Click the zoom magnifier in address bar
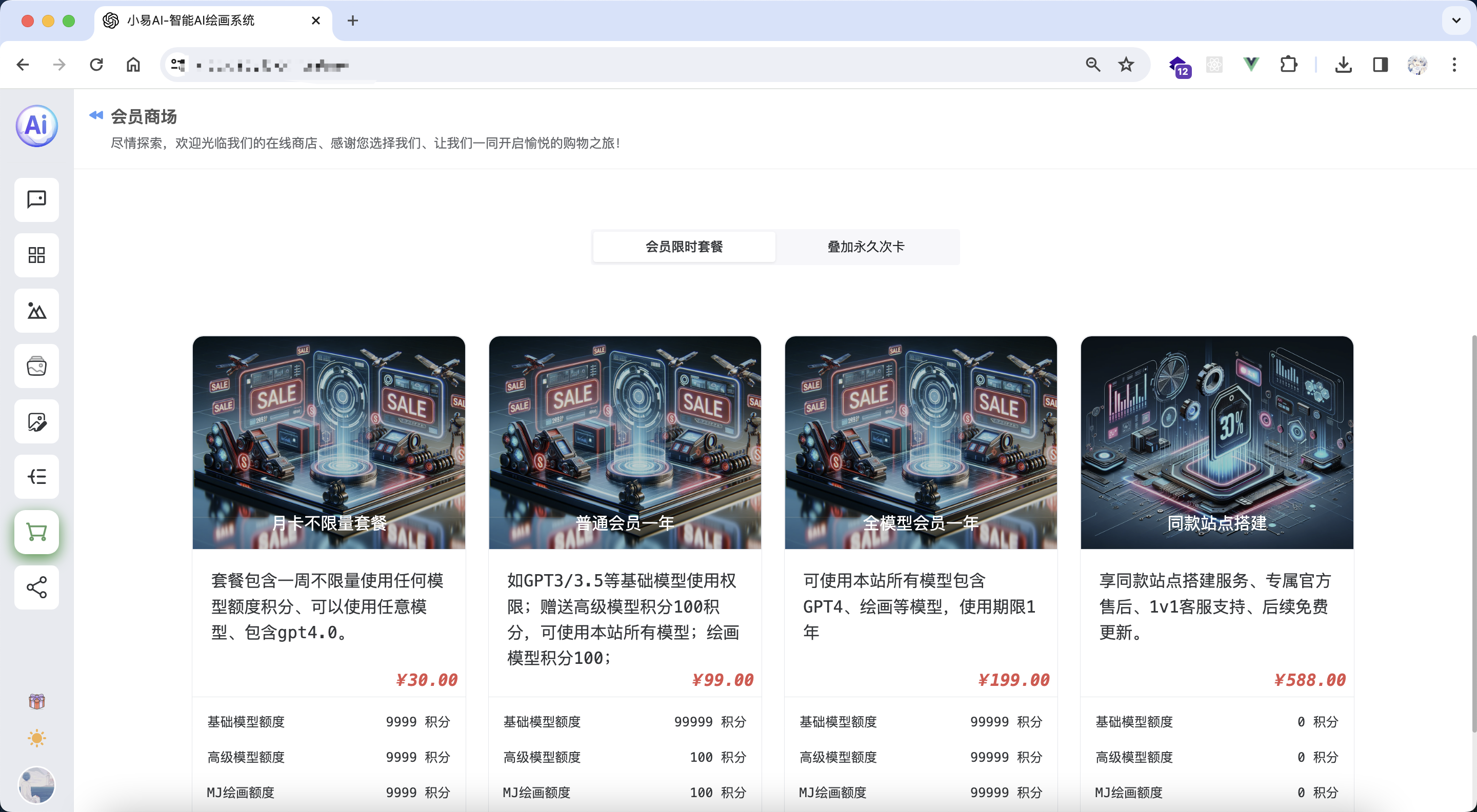Viewport: 1477px width, 812px height. pyautogui.click(x=1093, y=65)
